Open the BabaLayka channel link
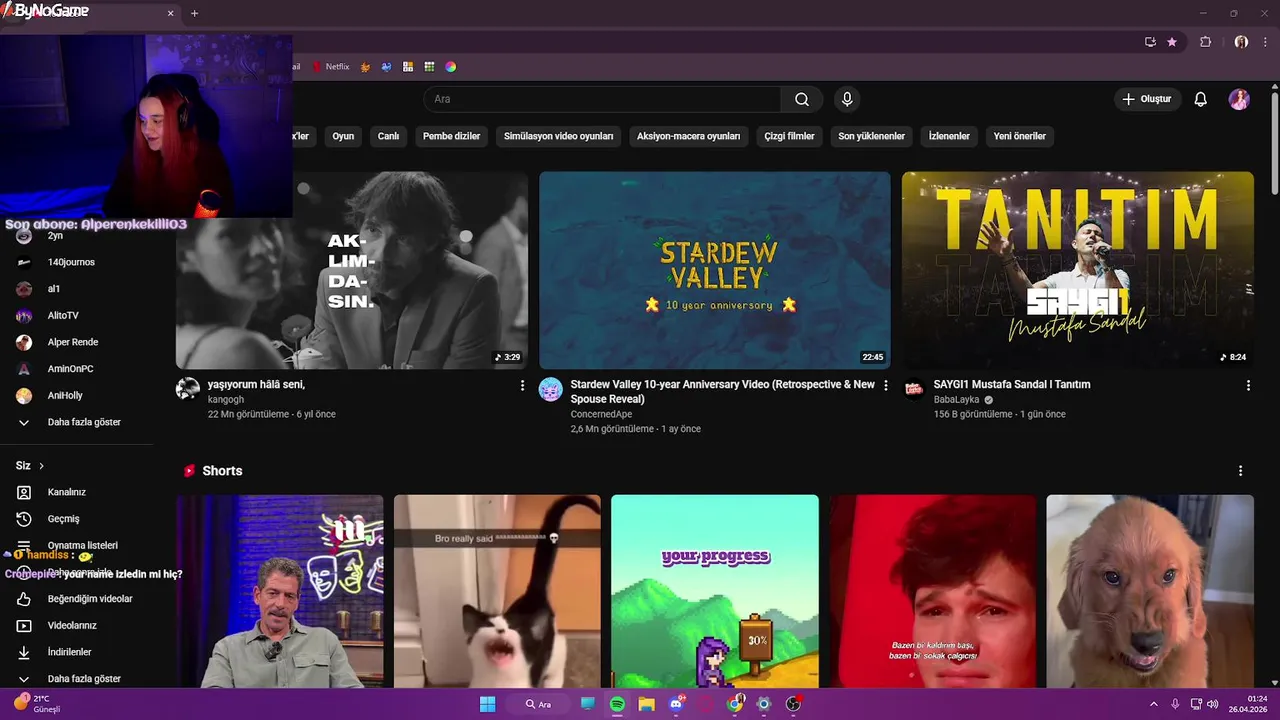This screenshot has width=1280, height=720. tap(956, 399)
